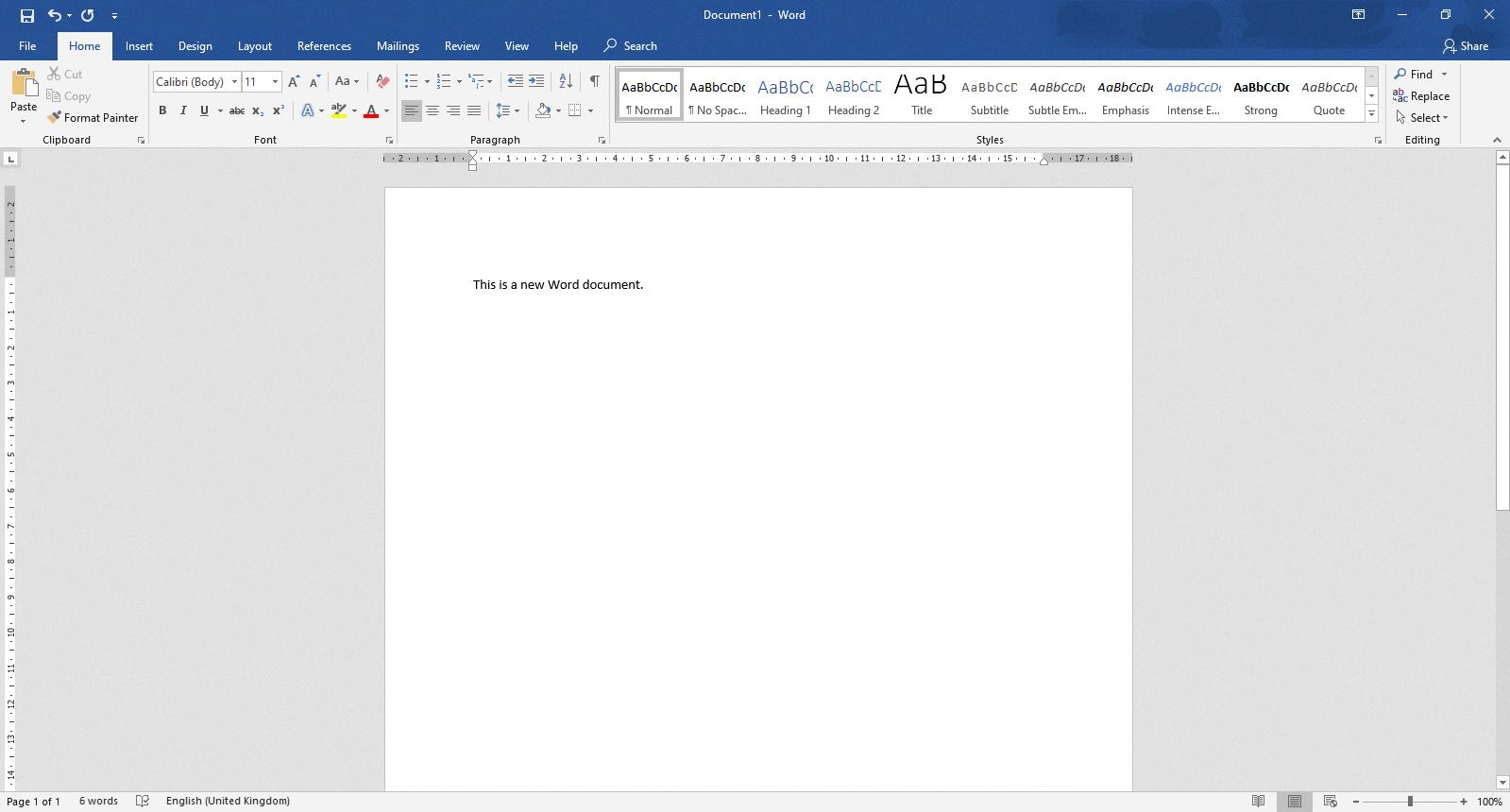Open the multilevel list button

click(477, 82)
